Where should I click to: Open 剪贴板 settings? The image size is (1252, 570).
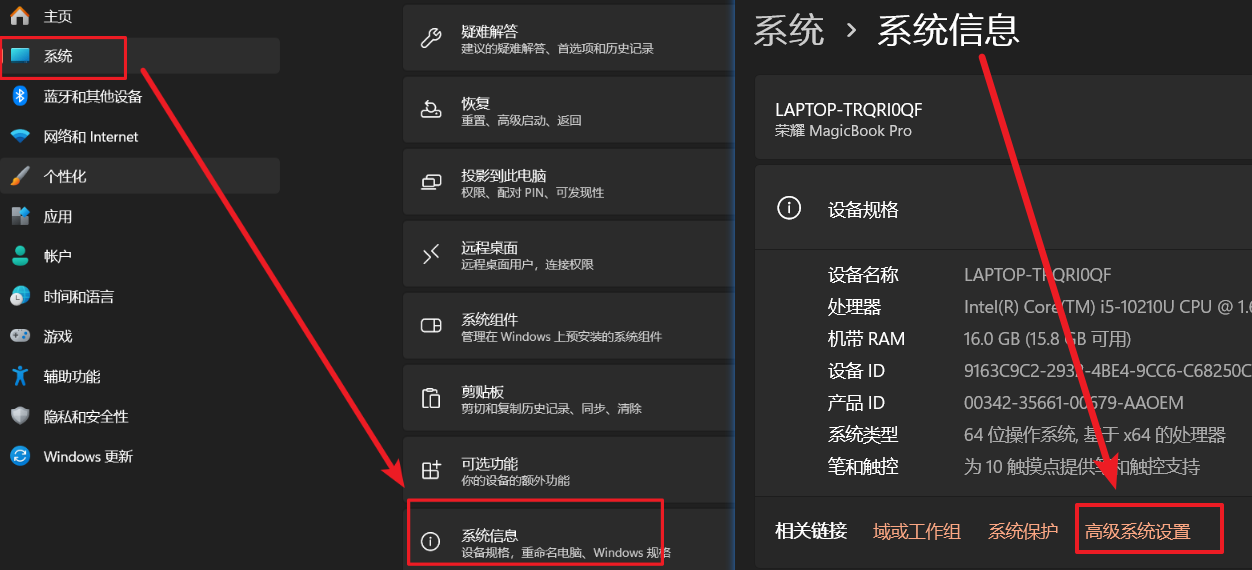pos(568,399)
